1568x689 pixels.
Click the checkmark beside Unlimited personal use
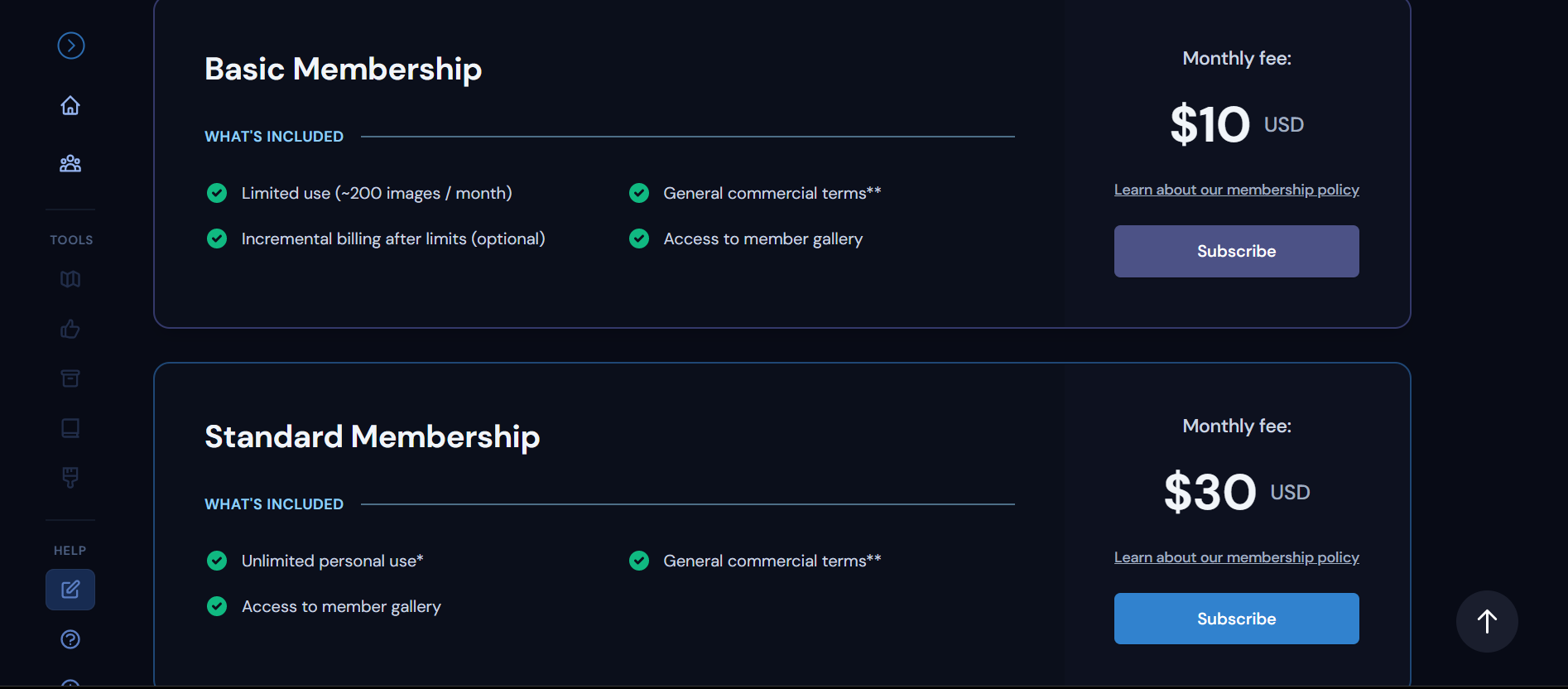point(217,561)
